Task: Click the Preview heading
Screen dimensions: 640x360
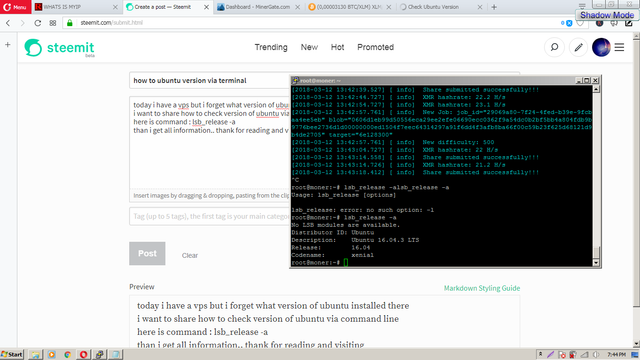Action: (x=142, y=287)
